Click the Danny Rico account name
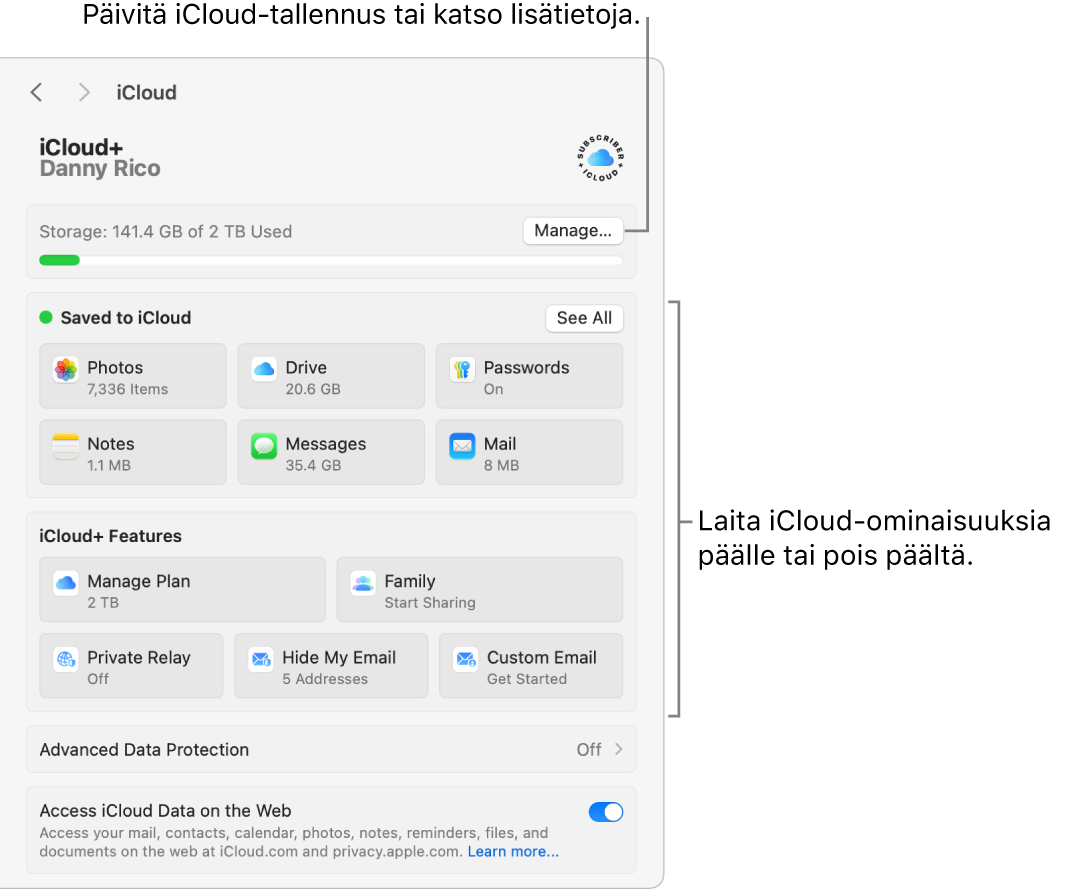Image resolution: width=1075 pixels, height=891 pixels. pos(100,169)
